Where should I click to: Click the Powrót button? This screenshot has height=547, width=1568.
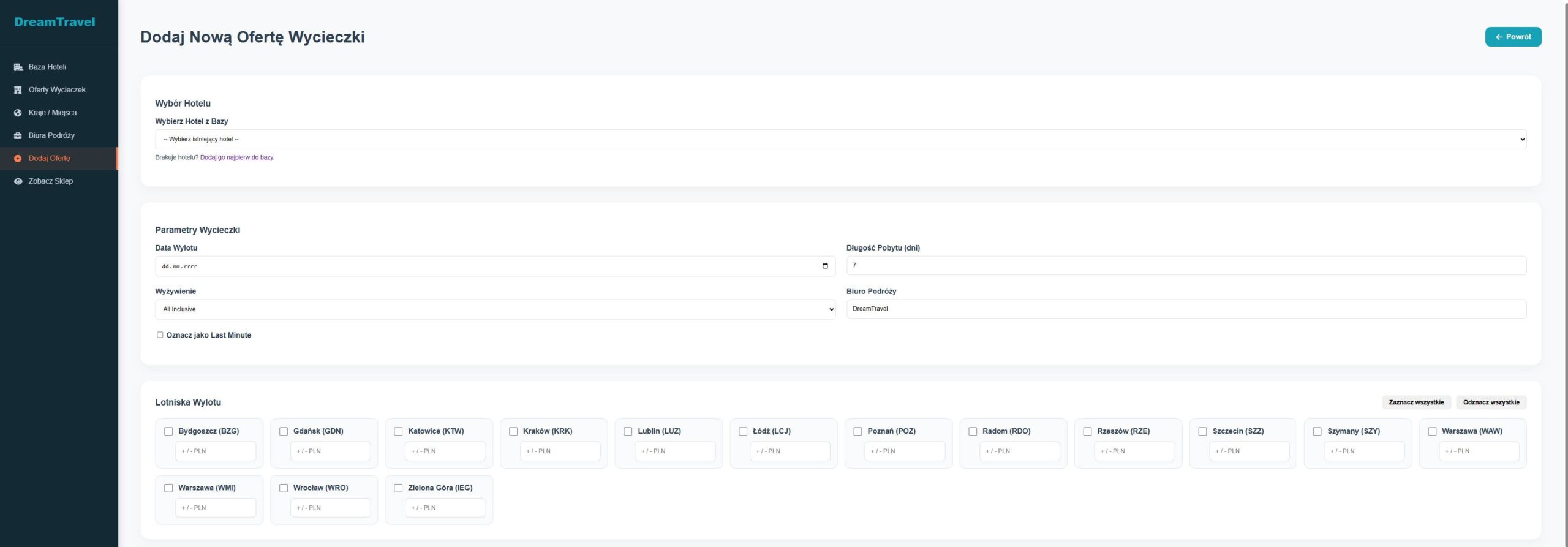click(1512, 37)
